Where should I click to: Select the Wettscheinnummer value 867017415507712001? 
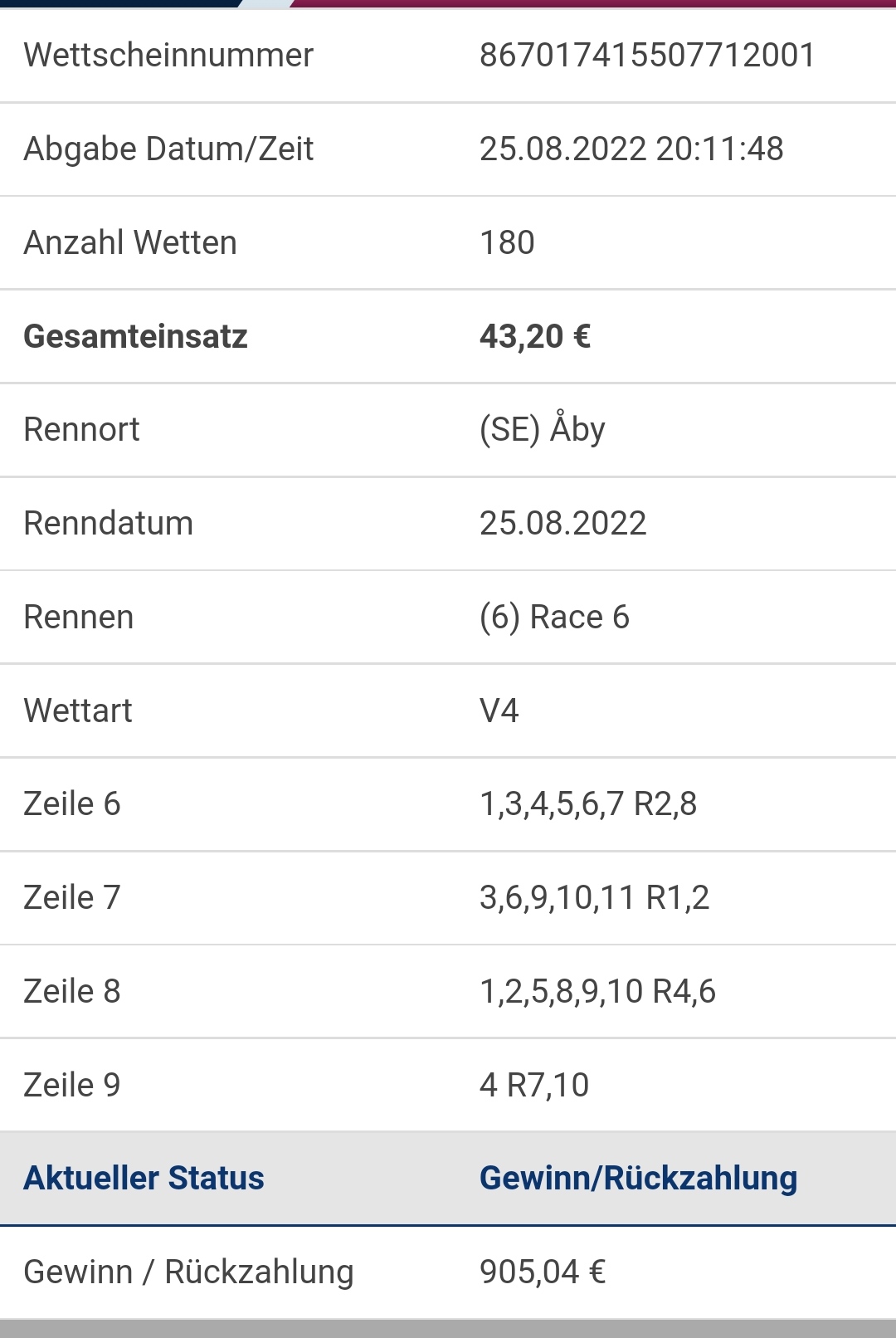point(647,56)
